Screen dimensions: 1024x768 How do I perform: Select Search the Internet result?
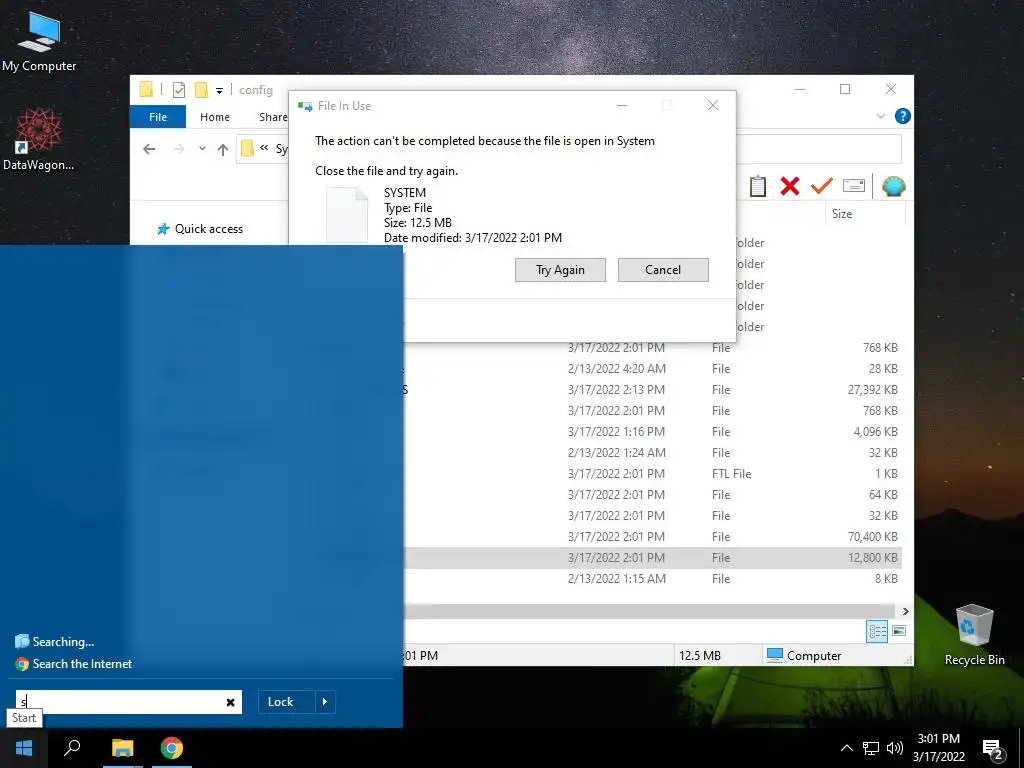pos(73,664)
